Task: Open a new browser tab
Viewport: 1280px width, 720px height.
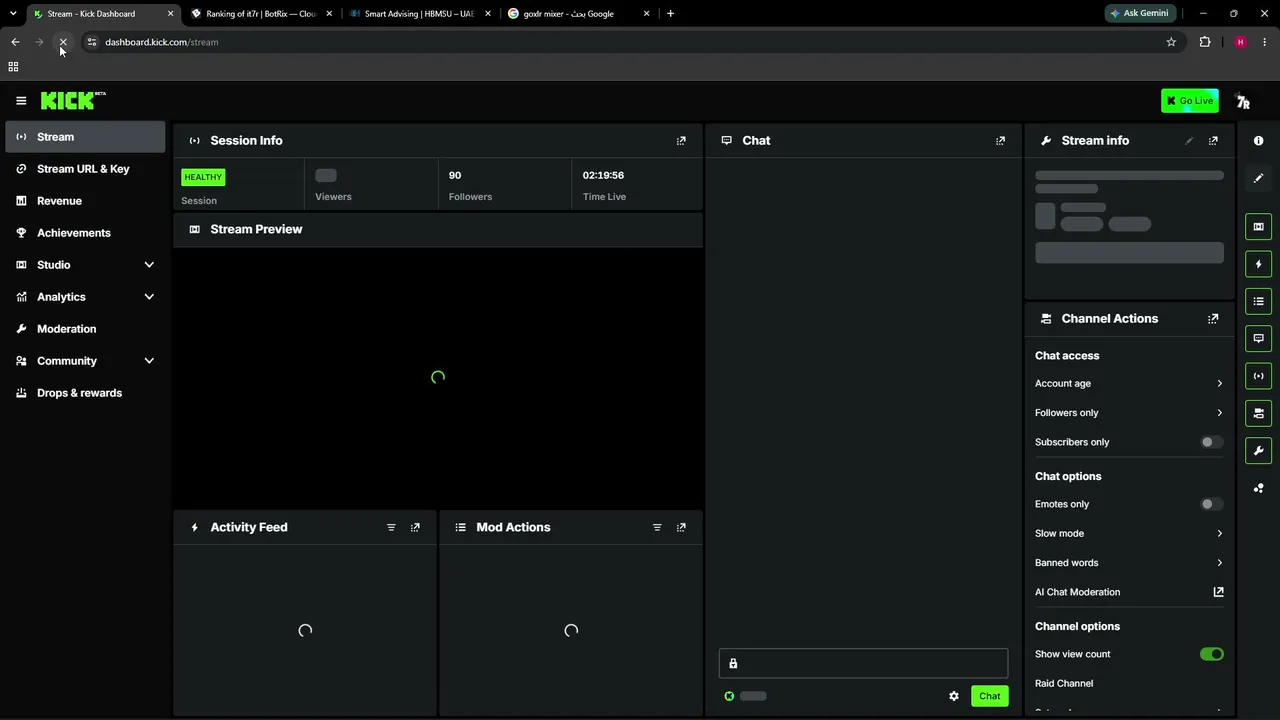Action: coord(670,14)
